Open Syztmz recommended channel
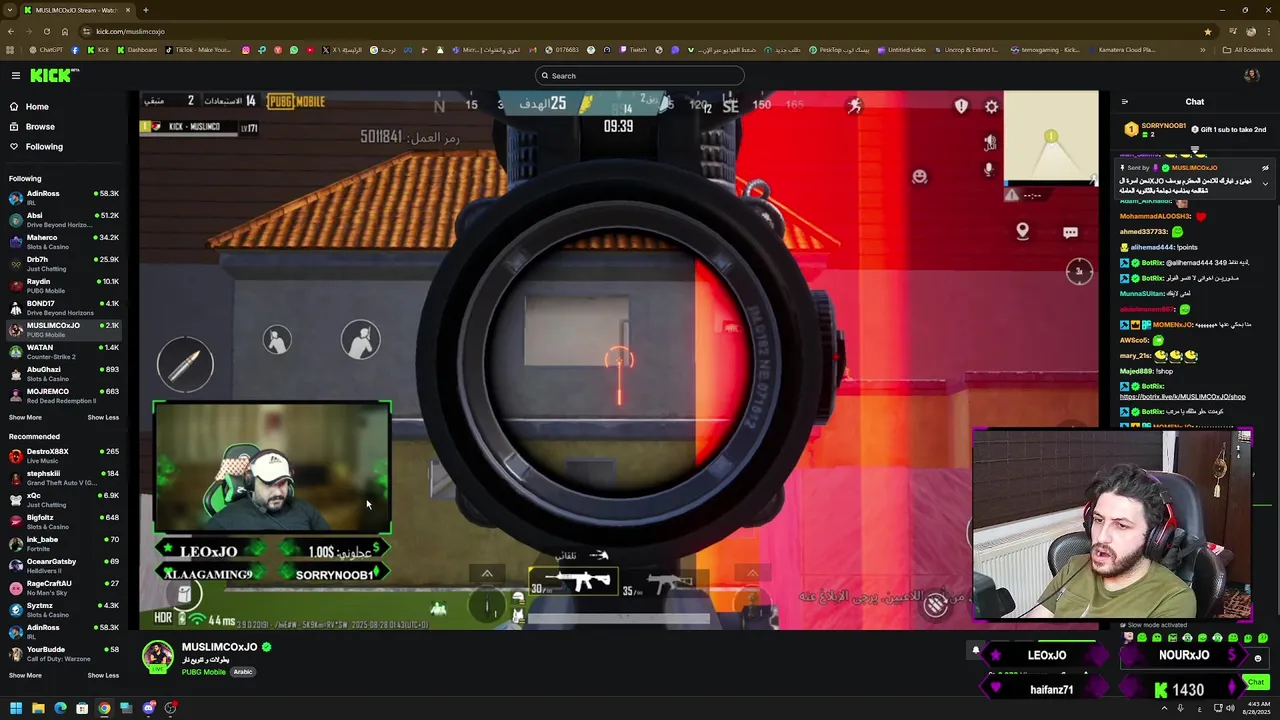Screen dimensions: 1280x720 [x=63, y=610]
